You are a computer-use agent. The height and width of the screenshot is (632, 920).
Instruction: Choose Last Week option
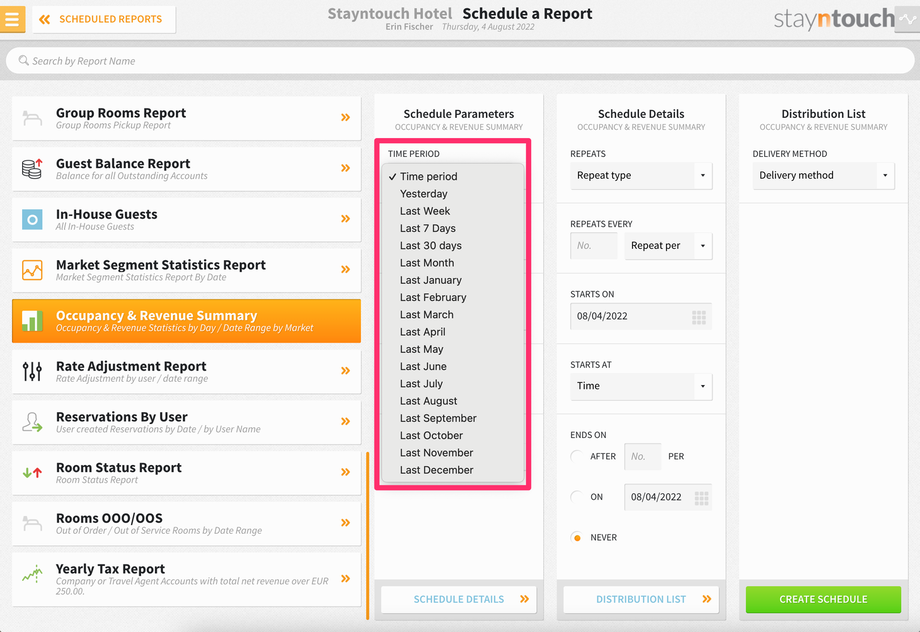point(452,211)
